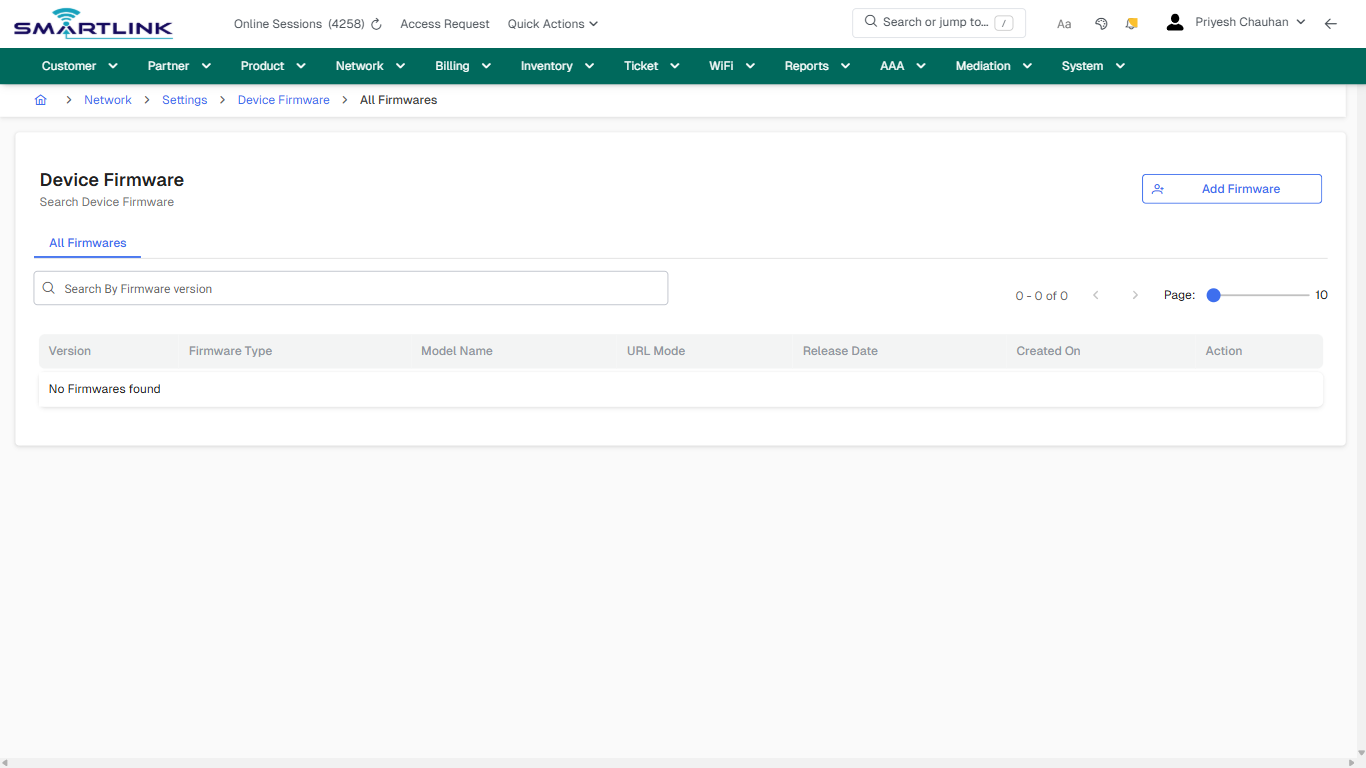1366x768 pixels.
Task: Click the search icon in firmware search field
Action: [x=48, y=288]
